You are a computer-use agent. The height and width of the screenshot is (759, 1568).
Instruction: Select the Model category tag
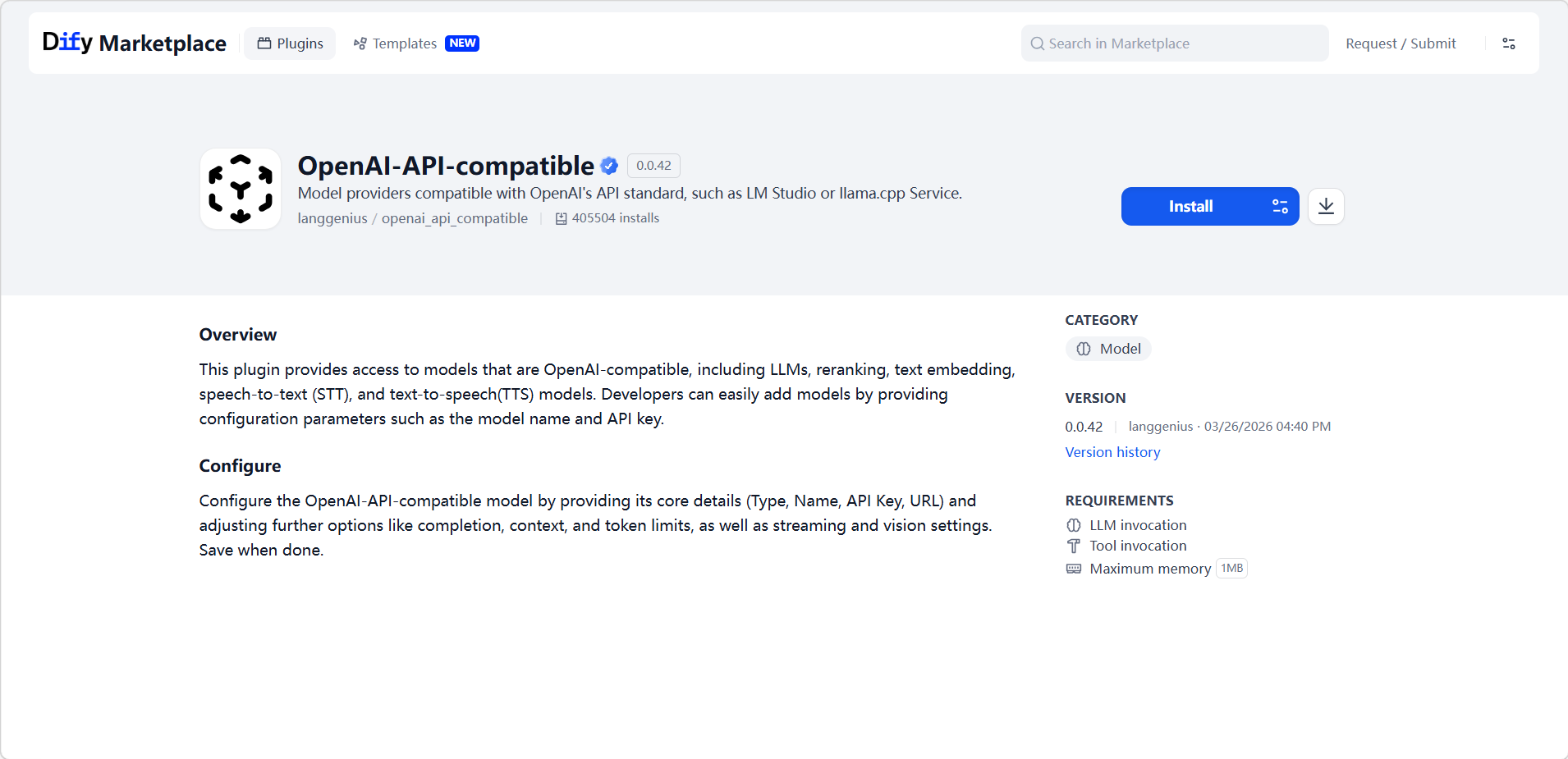[x=1108, y=349]
